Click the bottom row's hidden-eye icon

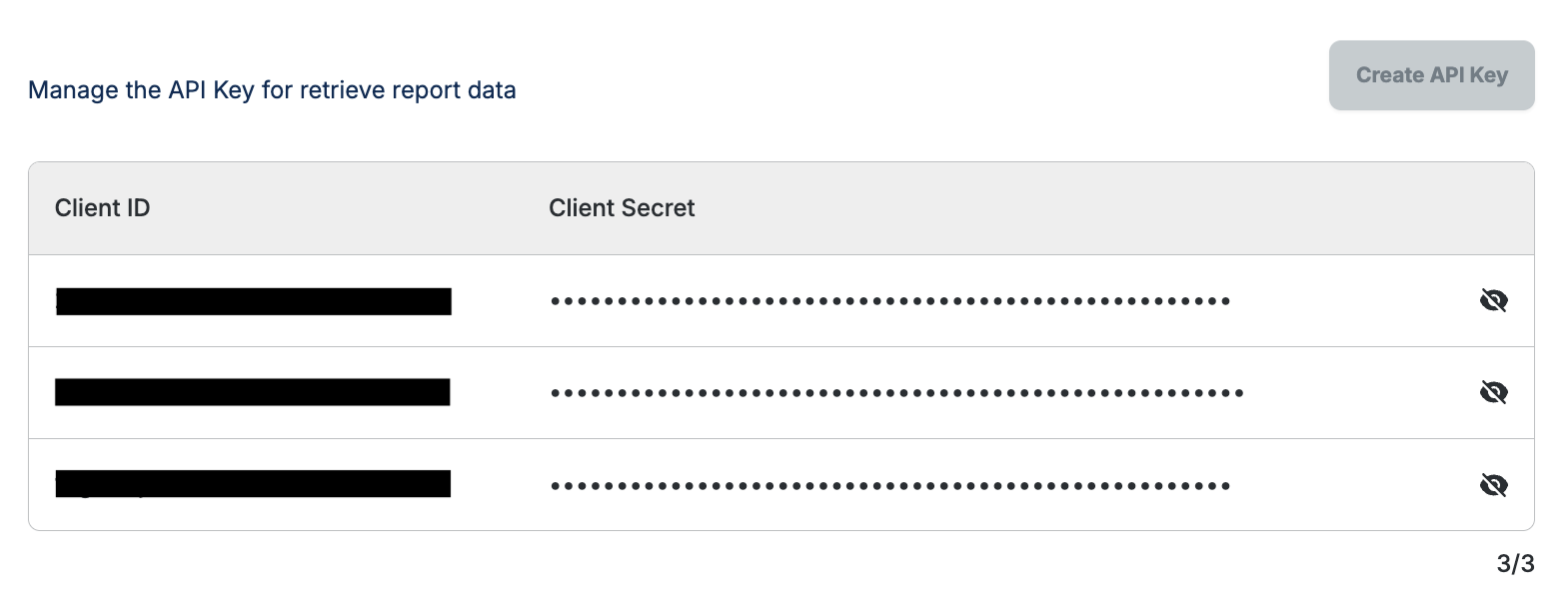click(1493, 484)
